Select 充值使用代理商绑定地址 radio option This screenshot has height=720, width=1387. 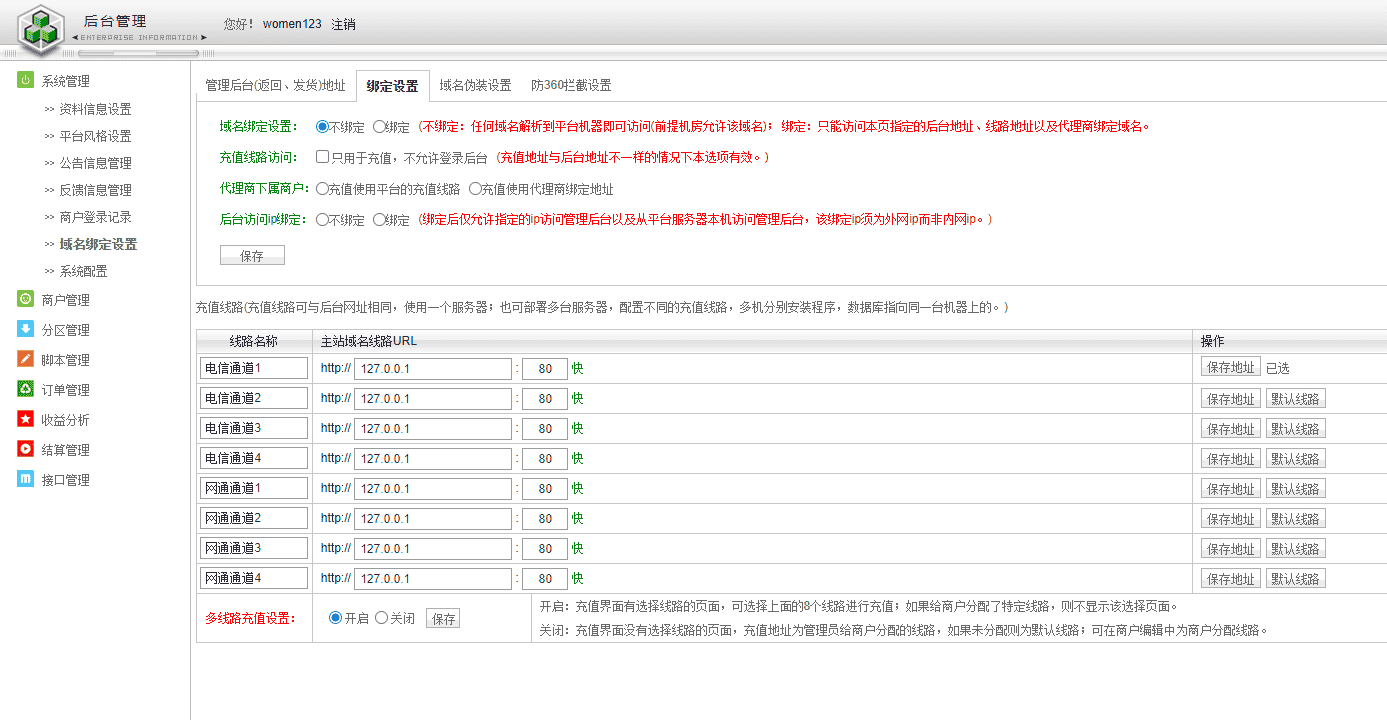475,188
